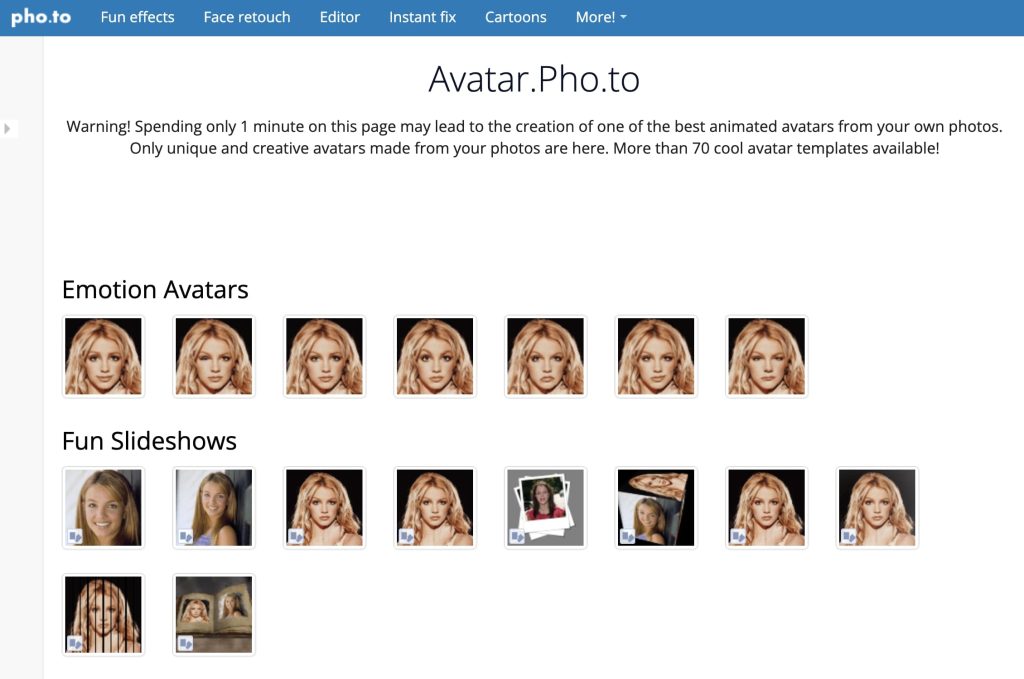The width and height of the screenshot is (1024, 679).
Task: Select Instant fix in the top navigation
Action: click(422, 17)
